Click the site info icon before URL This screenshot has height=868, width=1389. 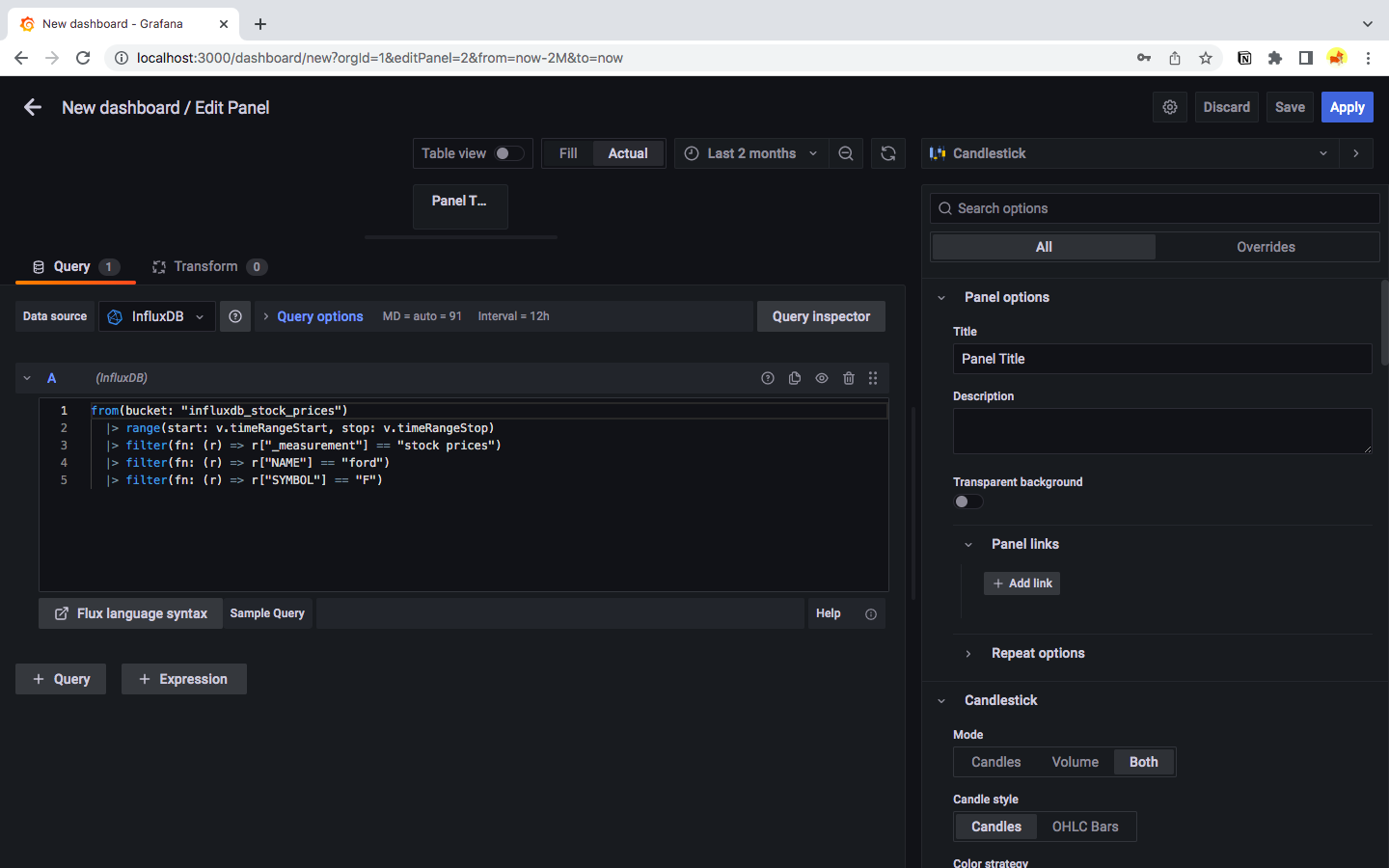click(122, 58)
